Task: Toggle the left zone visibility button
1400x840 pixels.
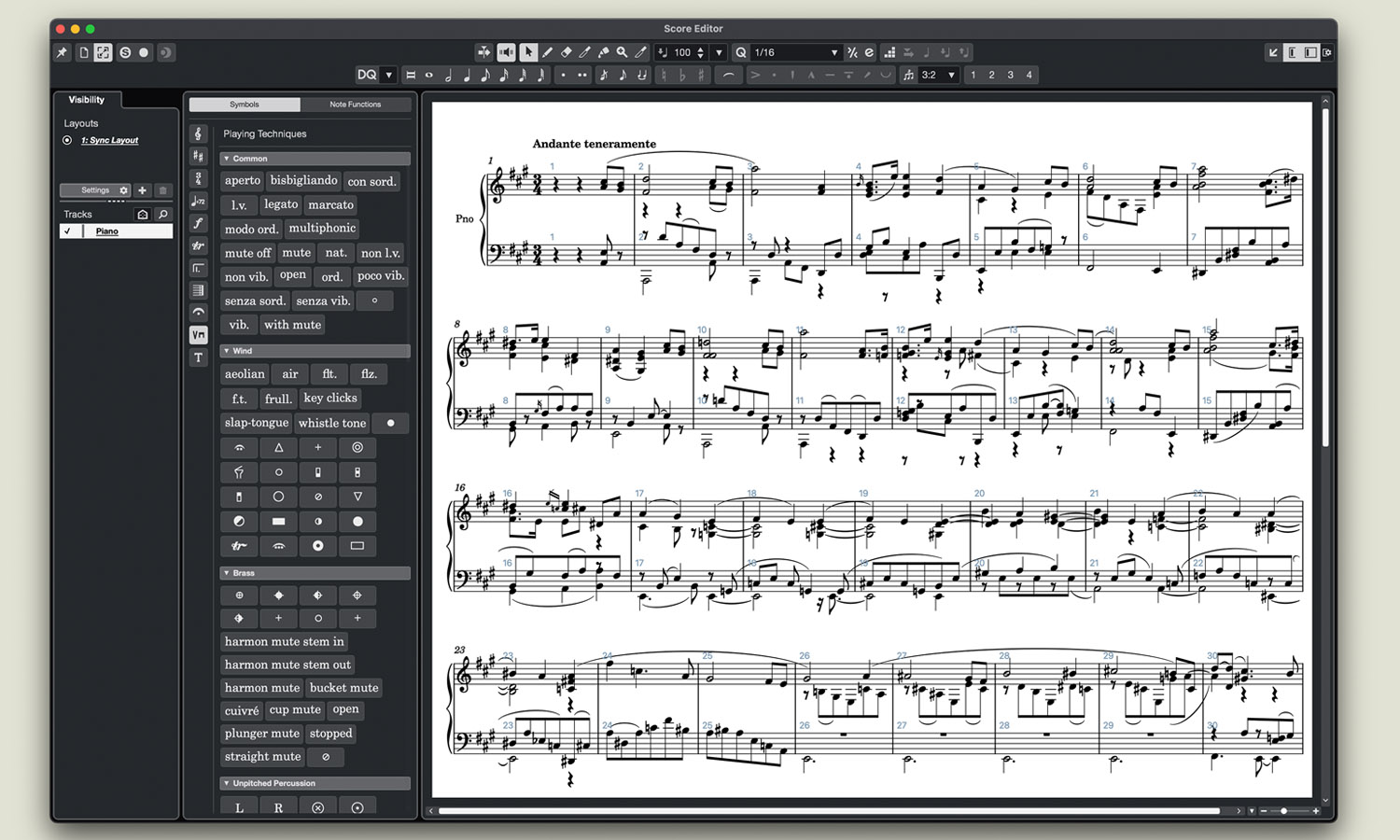Action: pos(1293,52)
